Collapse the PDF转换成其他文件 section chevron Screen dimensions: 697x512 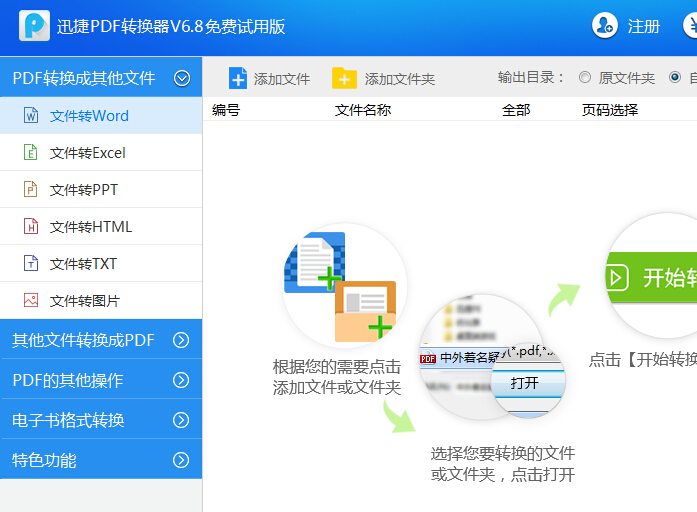coord(182,78)
